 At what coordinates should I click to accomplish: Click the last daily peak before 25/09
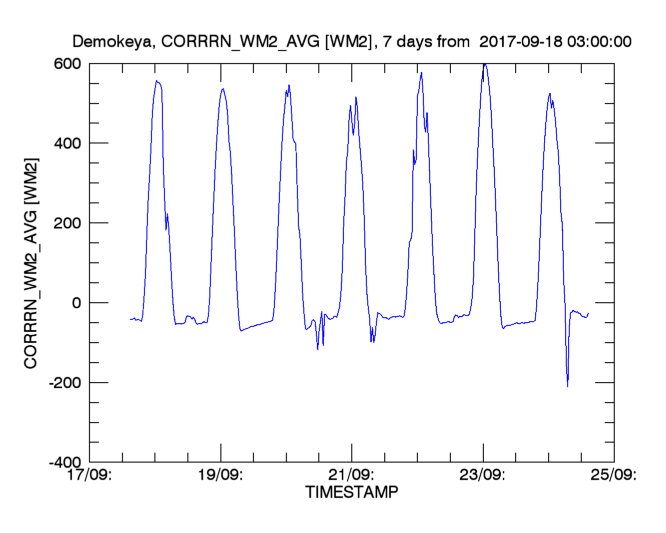point(549,94)
